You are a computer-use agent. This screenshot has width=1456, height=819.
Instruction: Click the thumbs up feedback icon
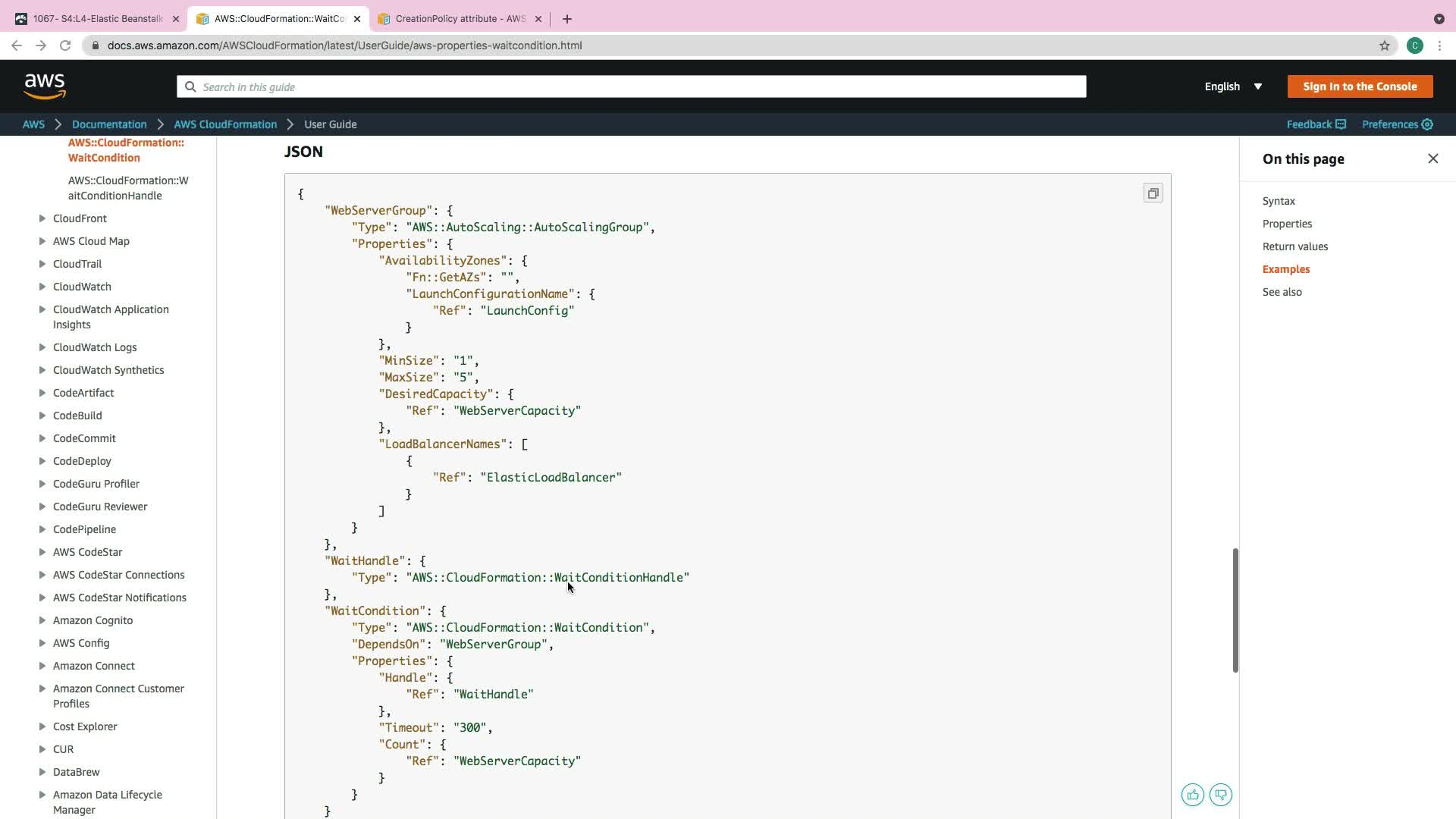1193,795
